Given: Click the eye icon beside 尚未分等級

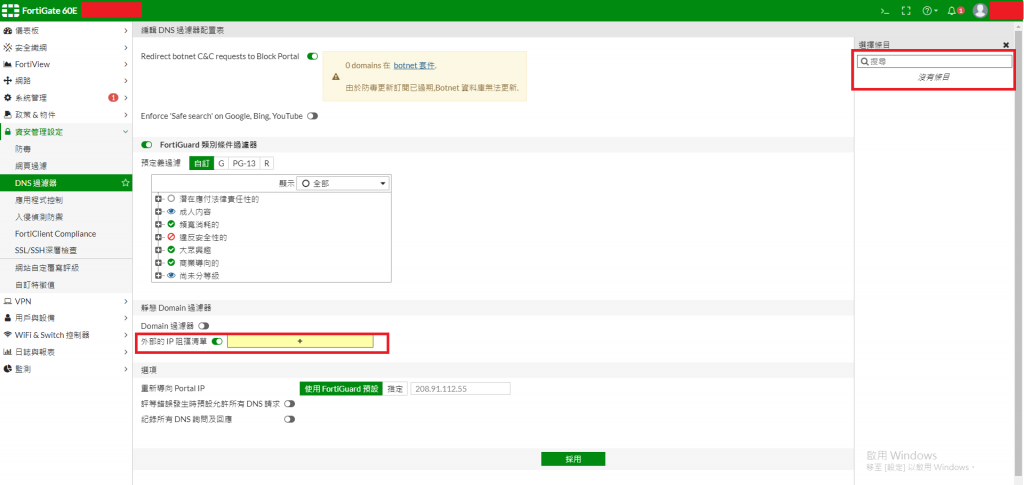Looking at the screenshot, I should [x=171, y=275].
